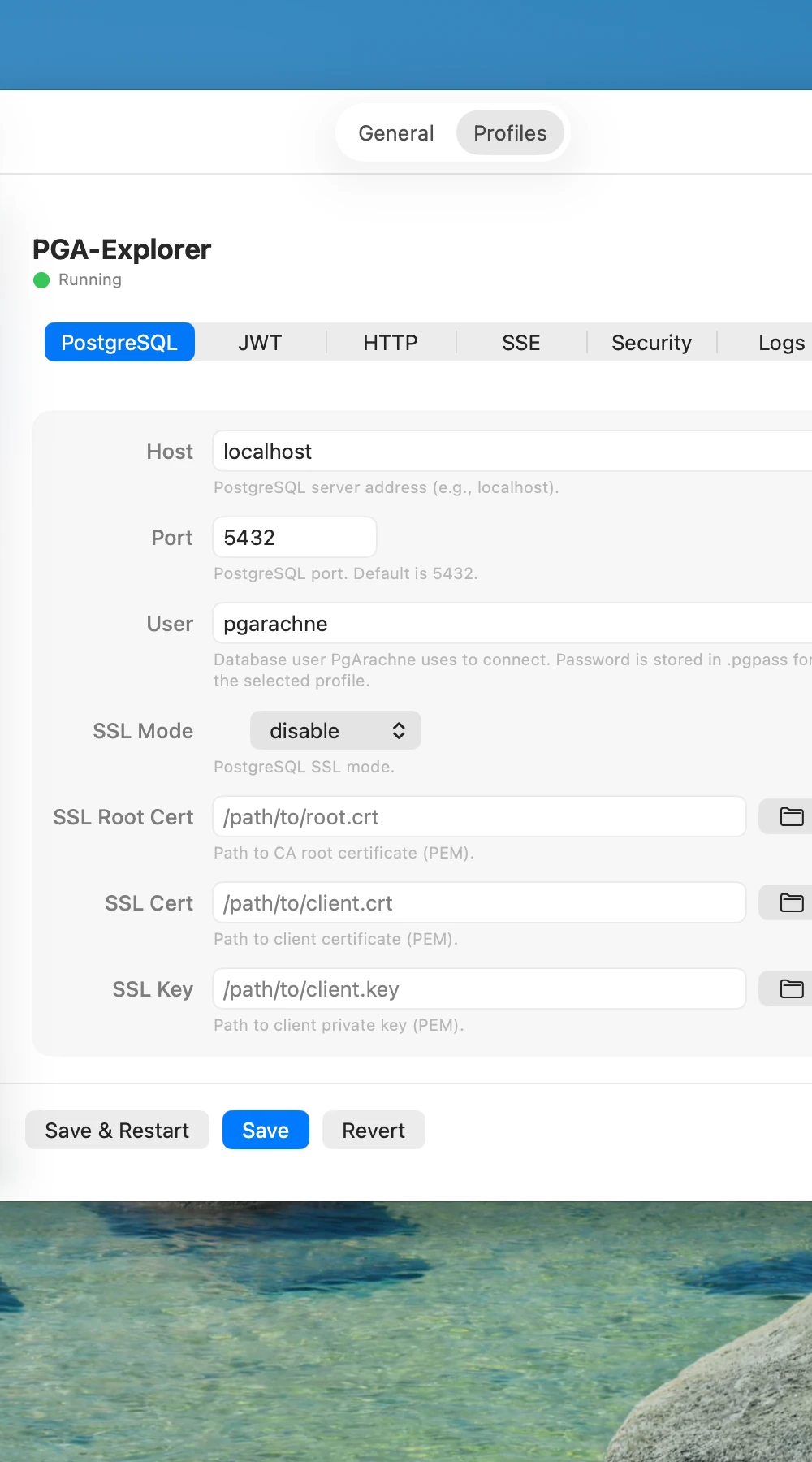812x1462 pixels.
Task: Open the HTTP section tab
Action: (x=391, y=342)
